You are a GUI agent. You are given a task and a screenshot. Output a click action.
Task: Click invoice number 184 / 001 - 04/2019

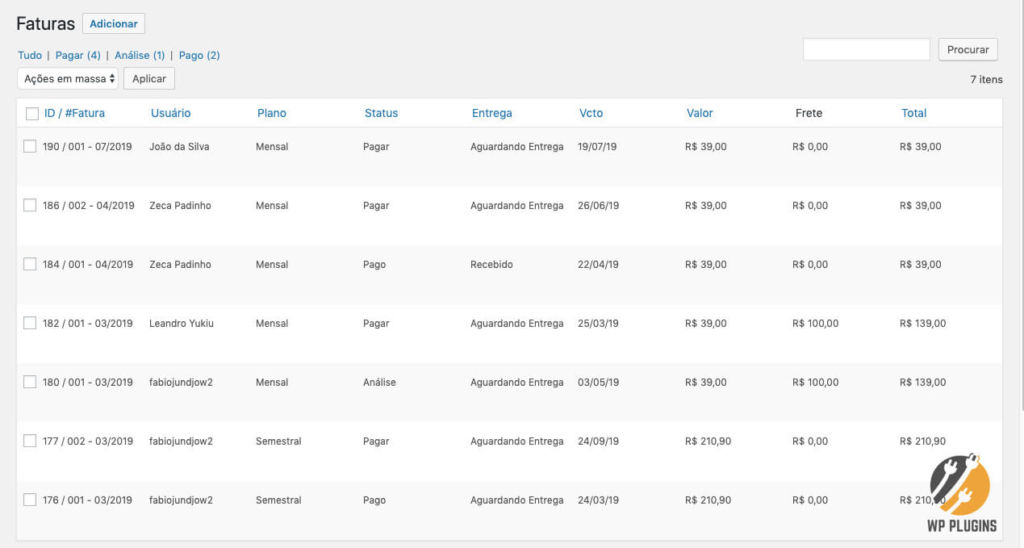click(88, 264)
